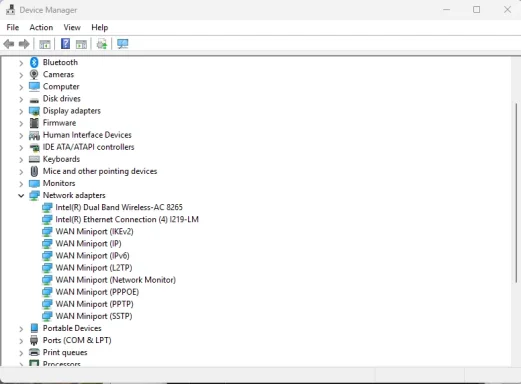This screenshot has width=521, height=384.
Task: Open the View menu
Action: [x=72, y=27]
